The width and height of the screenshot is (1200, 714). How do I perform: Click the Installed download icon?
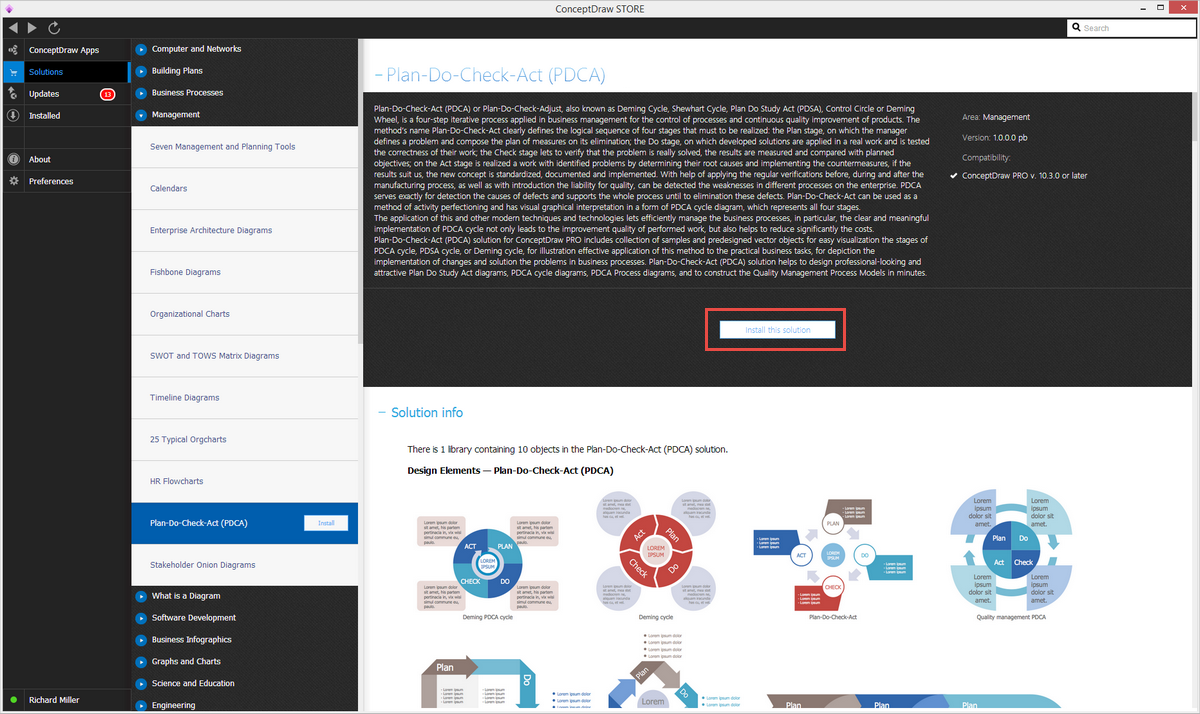coord(13,116)
